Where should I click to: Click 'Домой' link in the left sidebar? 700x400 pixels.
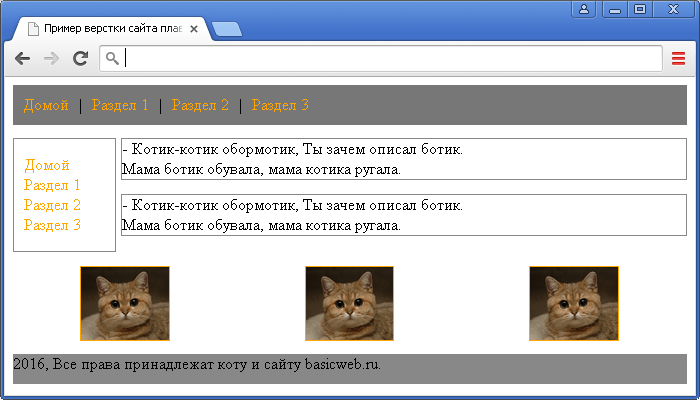47,165
